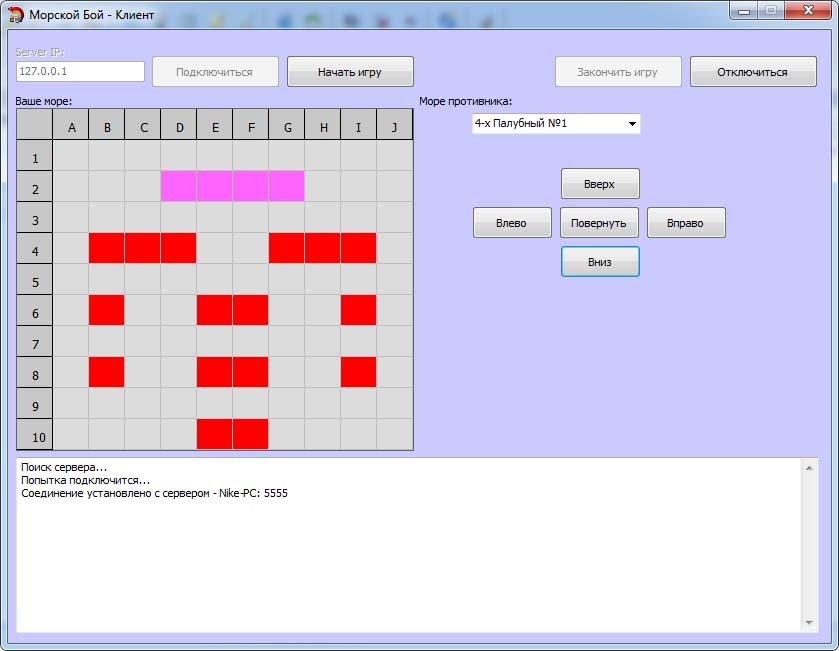Click row header 1 of the grid

35,156
